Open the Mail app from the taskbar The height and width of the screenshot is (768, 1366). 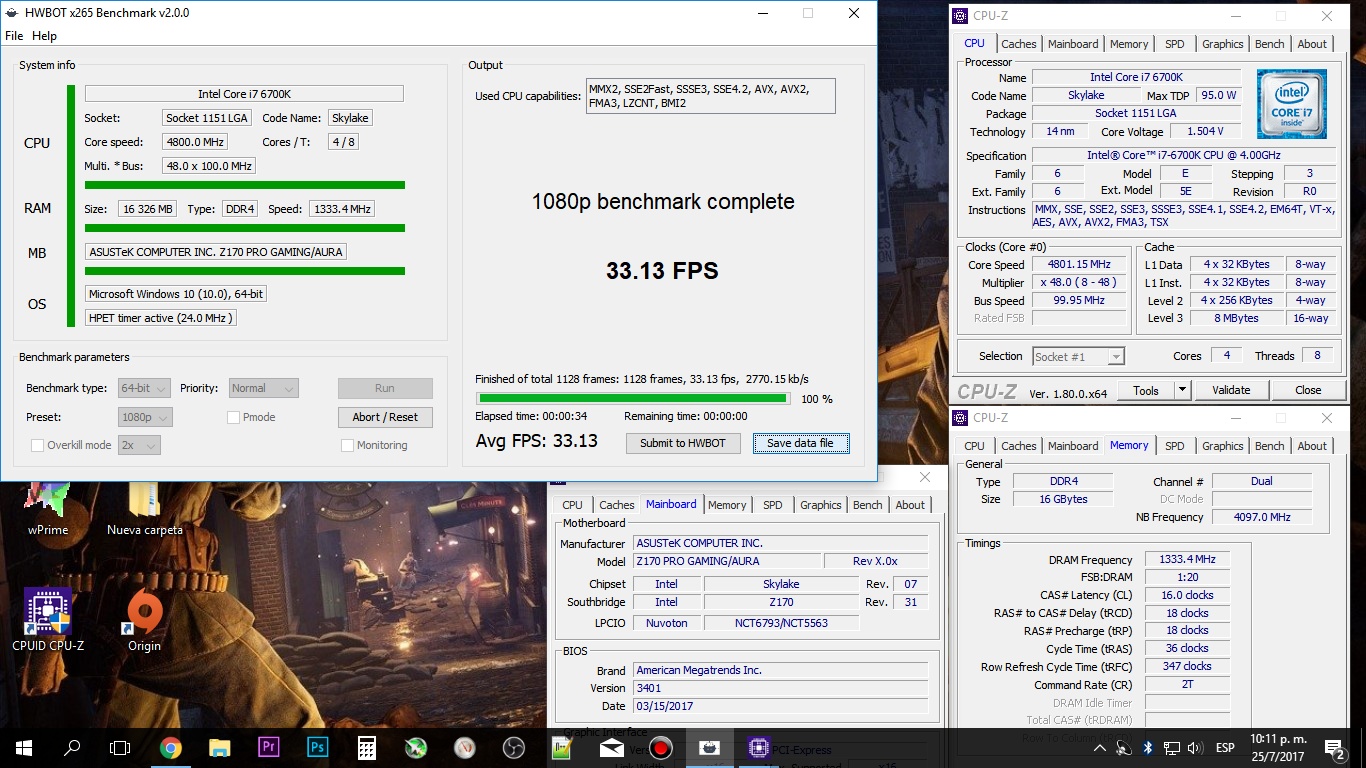611,747
